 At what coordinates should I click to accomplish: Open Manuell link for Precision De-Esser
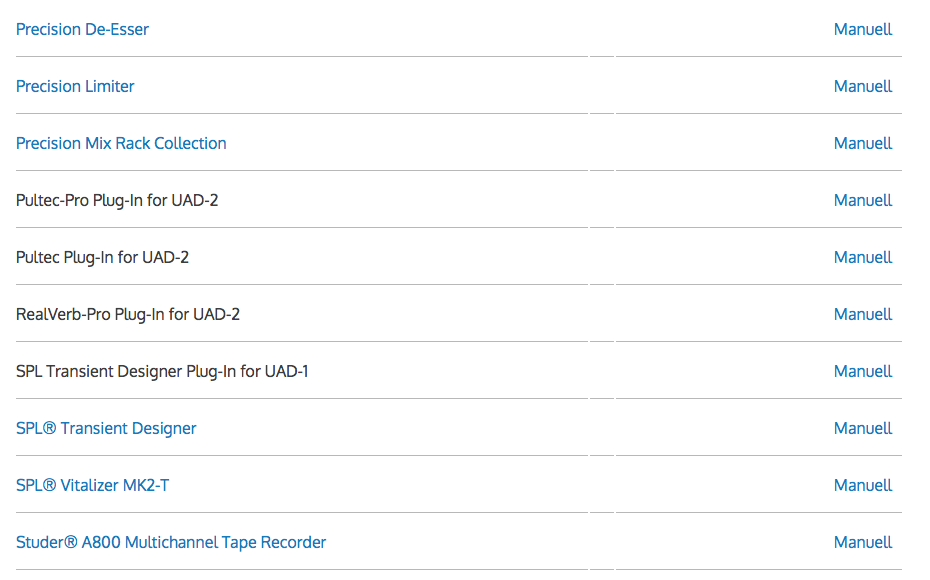pos(862,30)
